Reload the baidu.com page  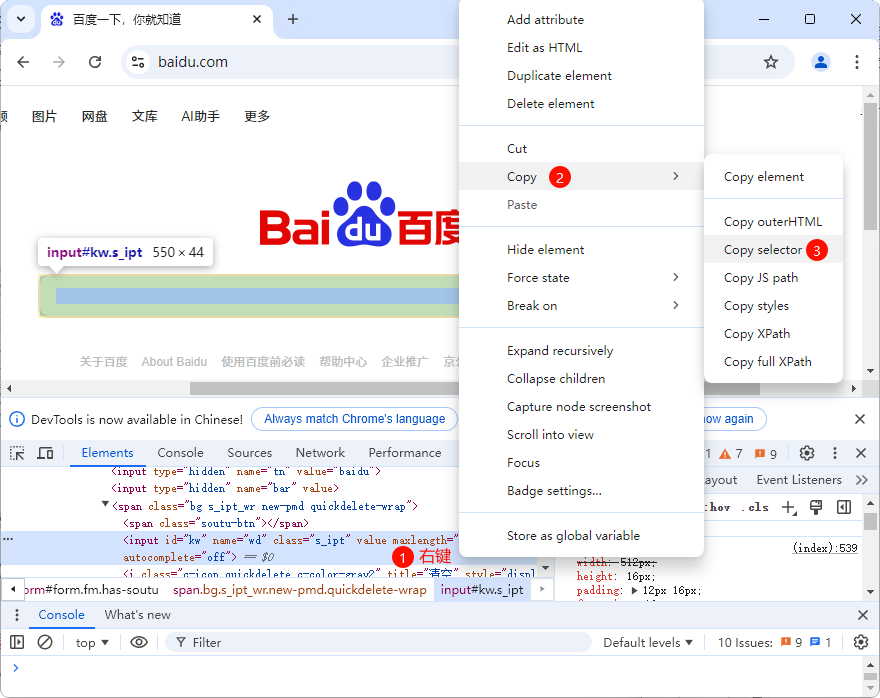95,62
